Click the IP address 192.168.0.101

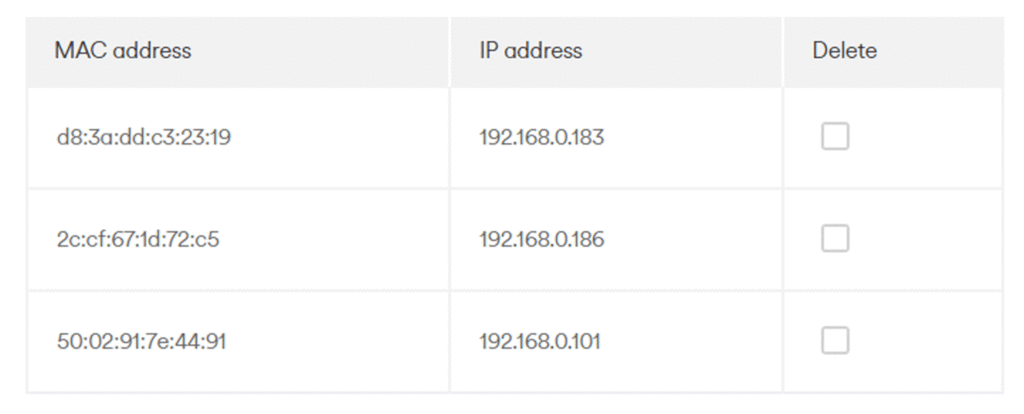[x=540, y=342]
